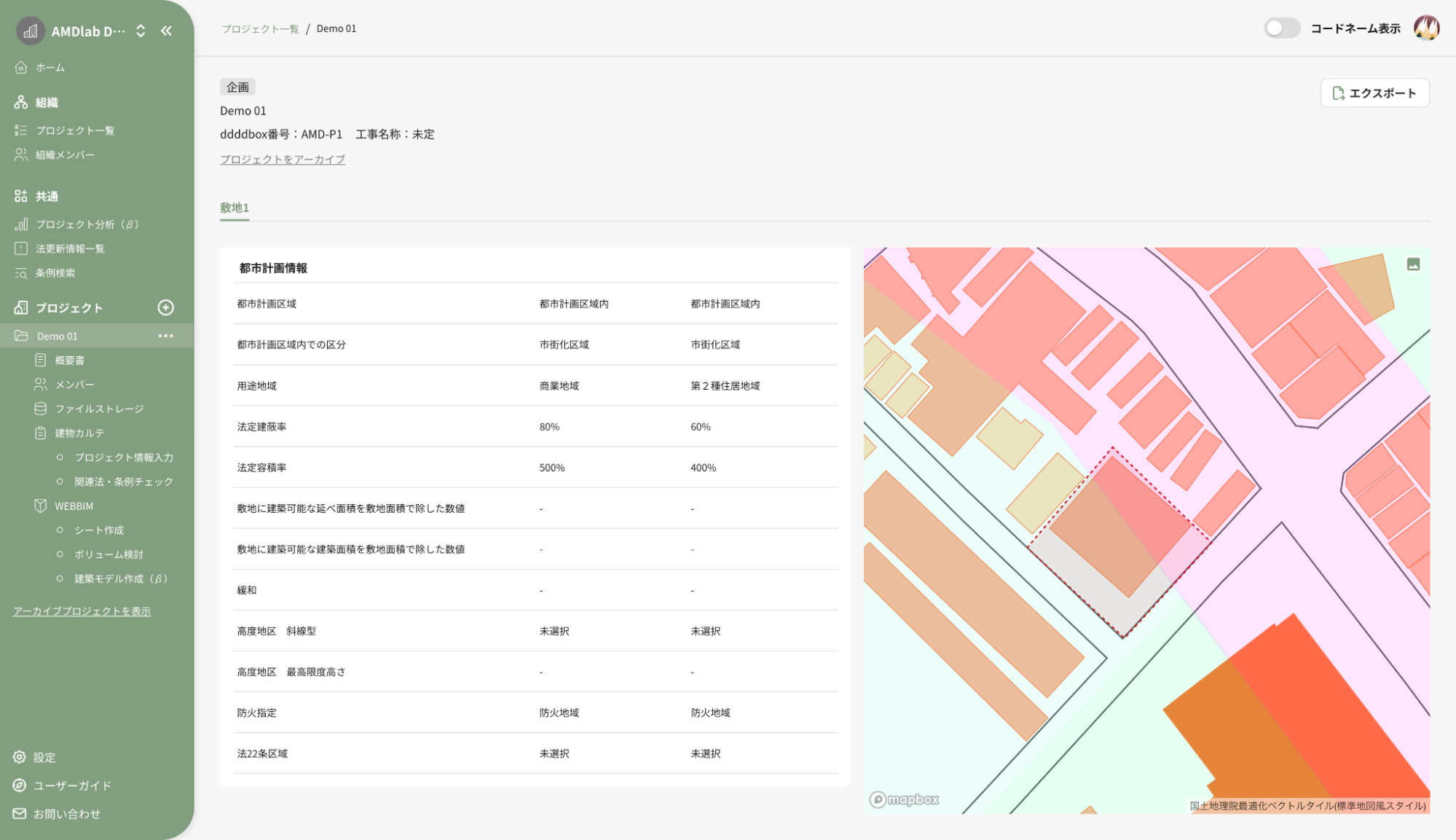Expand the WEBBIM tree item
The image size is (1456, 840).
pos(74,506)
